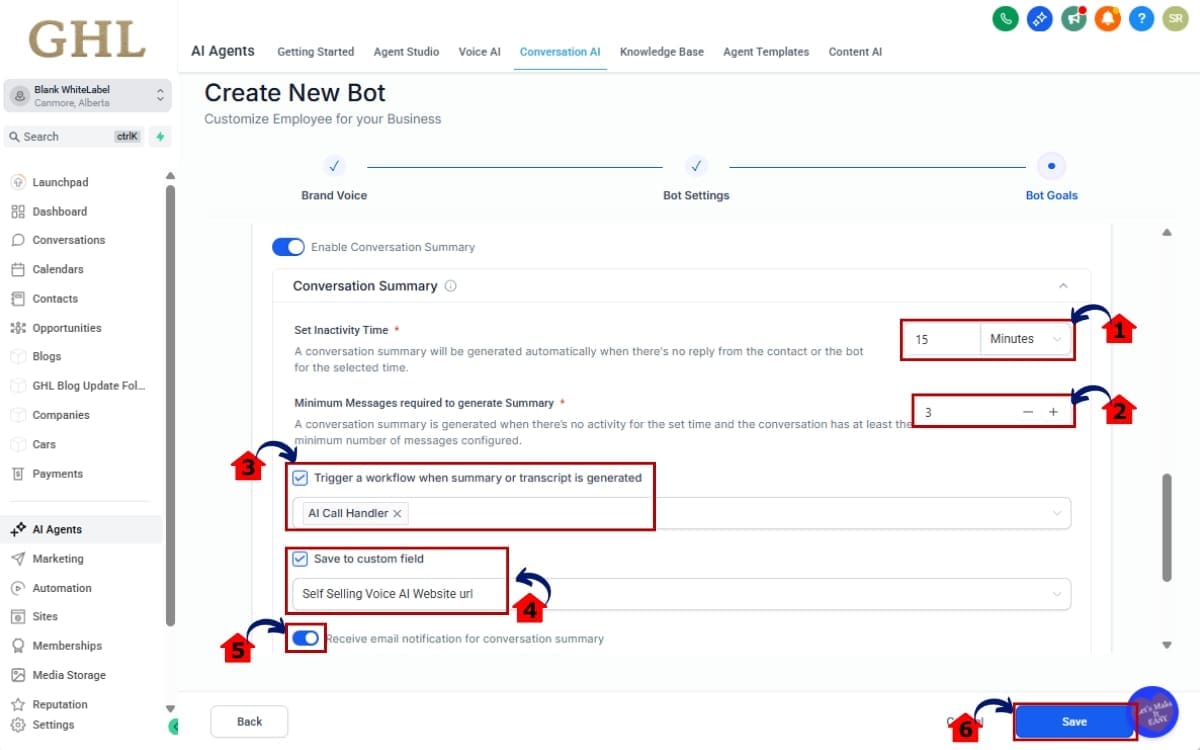Uncheck Trigger a workflow checkbox
Image resolution: width=1200 pixels, height=750 pixels.
[300, 478]
